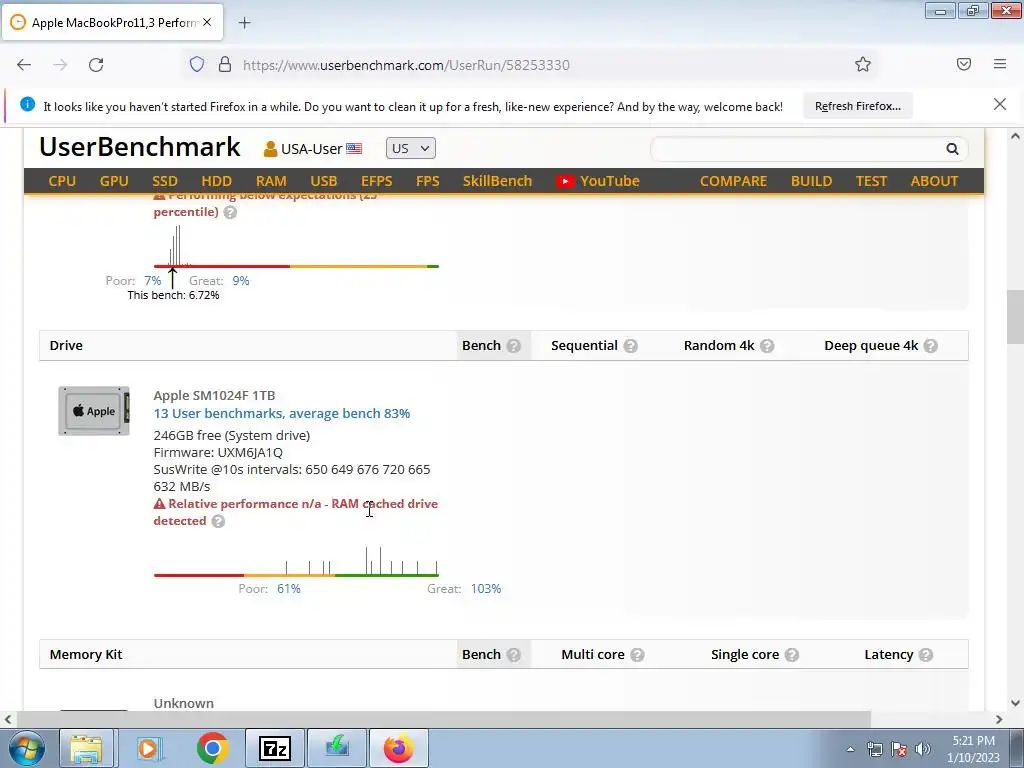Open the SSD menu item
The image size is (1024, 768).
(x=165, y=181)
